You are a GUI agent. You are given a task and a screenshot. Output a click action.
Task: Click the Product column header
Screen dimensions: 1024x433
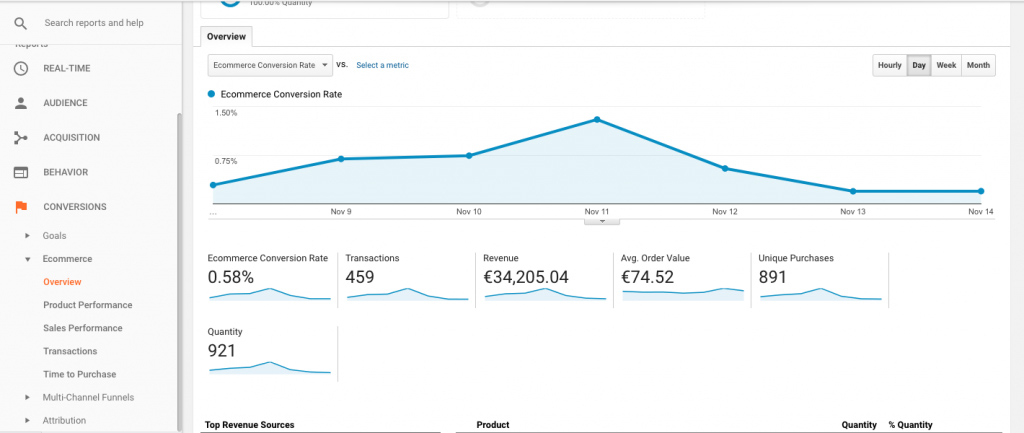(493, 425)
